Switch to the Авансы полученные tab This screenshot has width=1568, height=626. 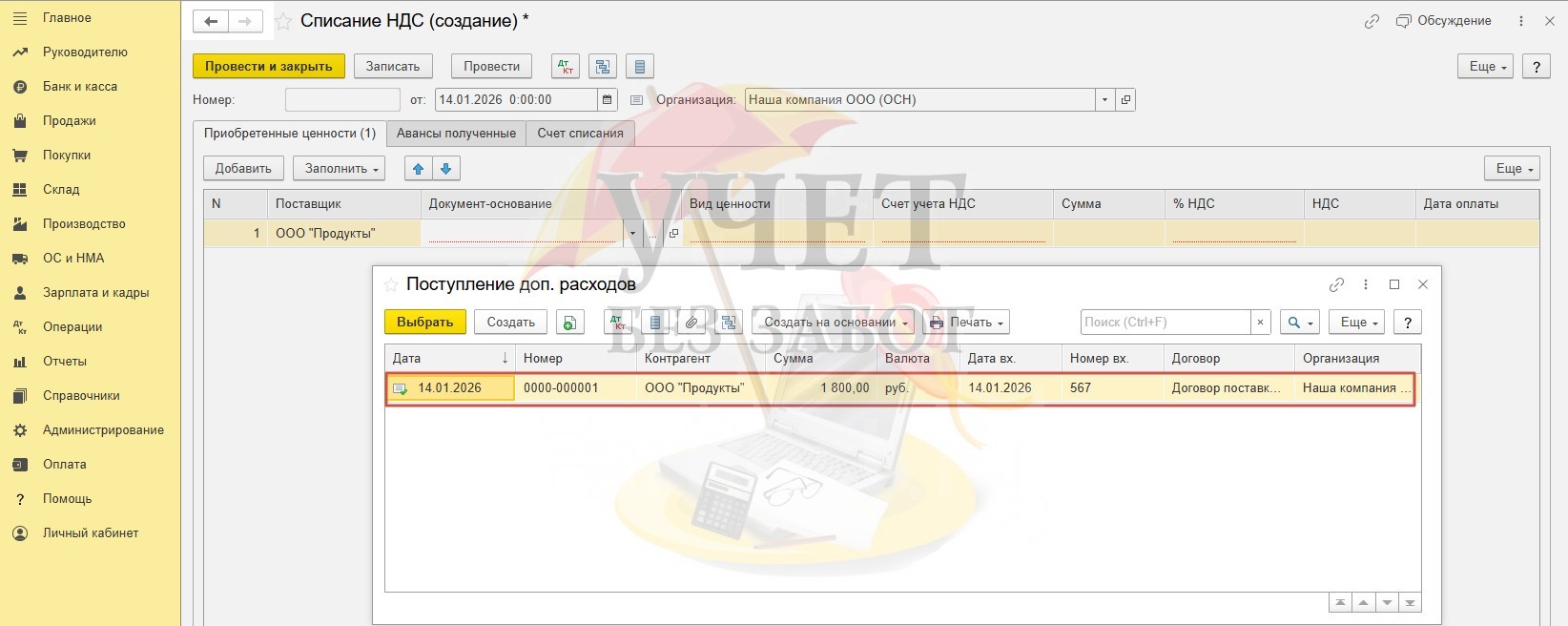point(456,134)
